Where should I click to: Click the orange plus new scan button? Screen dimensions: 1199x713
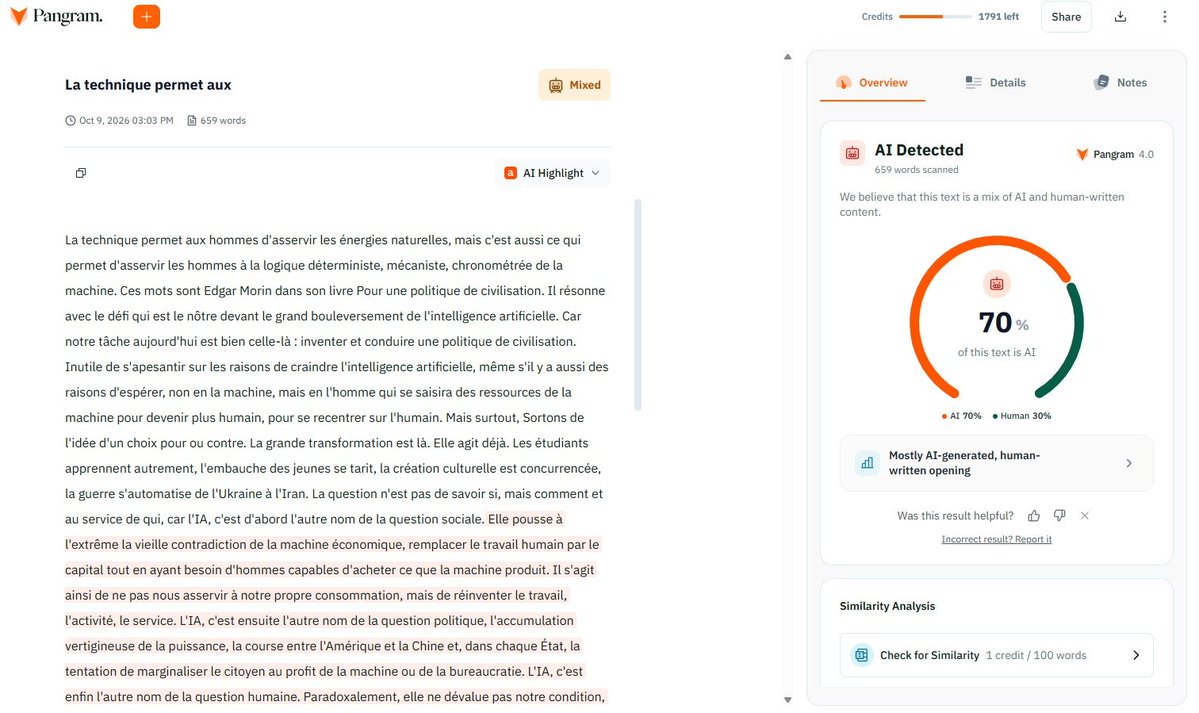pos(146,16)
